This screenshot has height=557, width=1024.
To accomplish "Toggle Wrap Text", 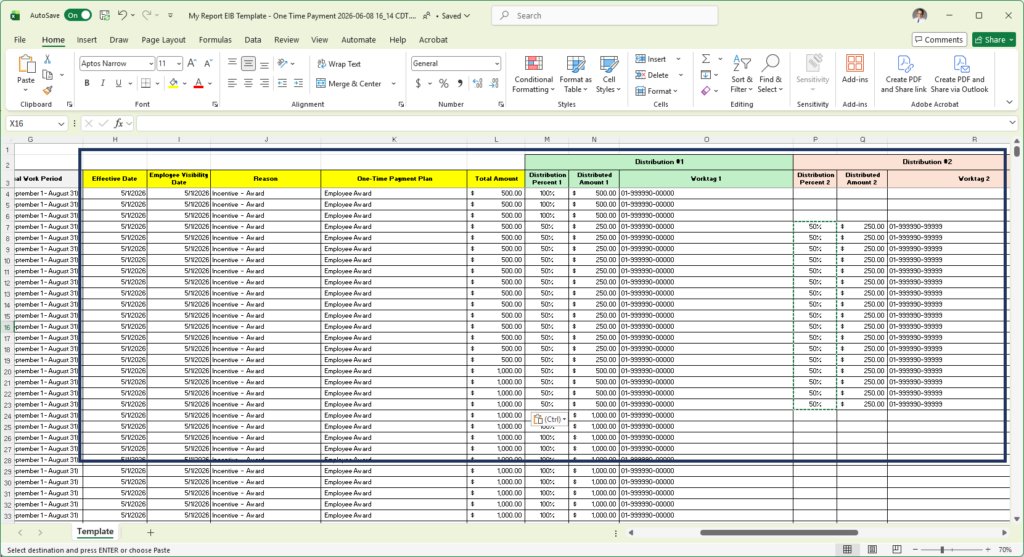I will pos(338,64).
